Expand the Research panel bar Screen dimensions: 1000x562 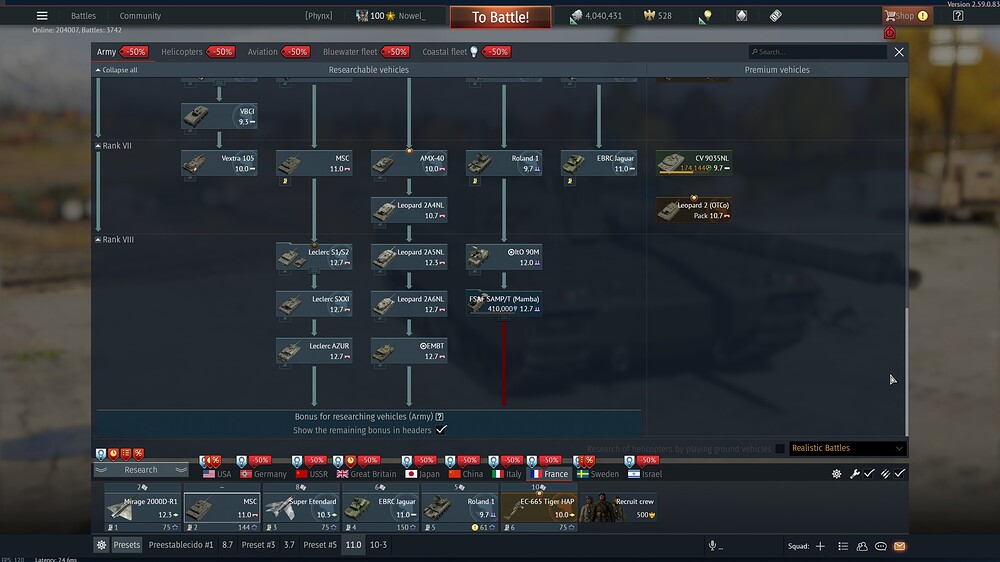[x=141, y=470]
